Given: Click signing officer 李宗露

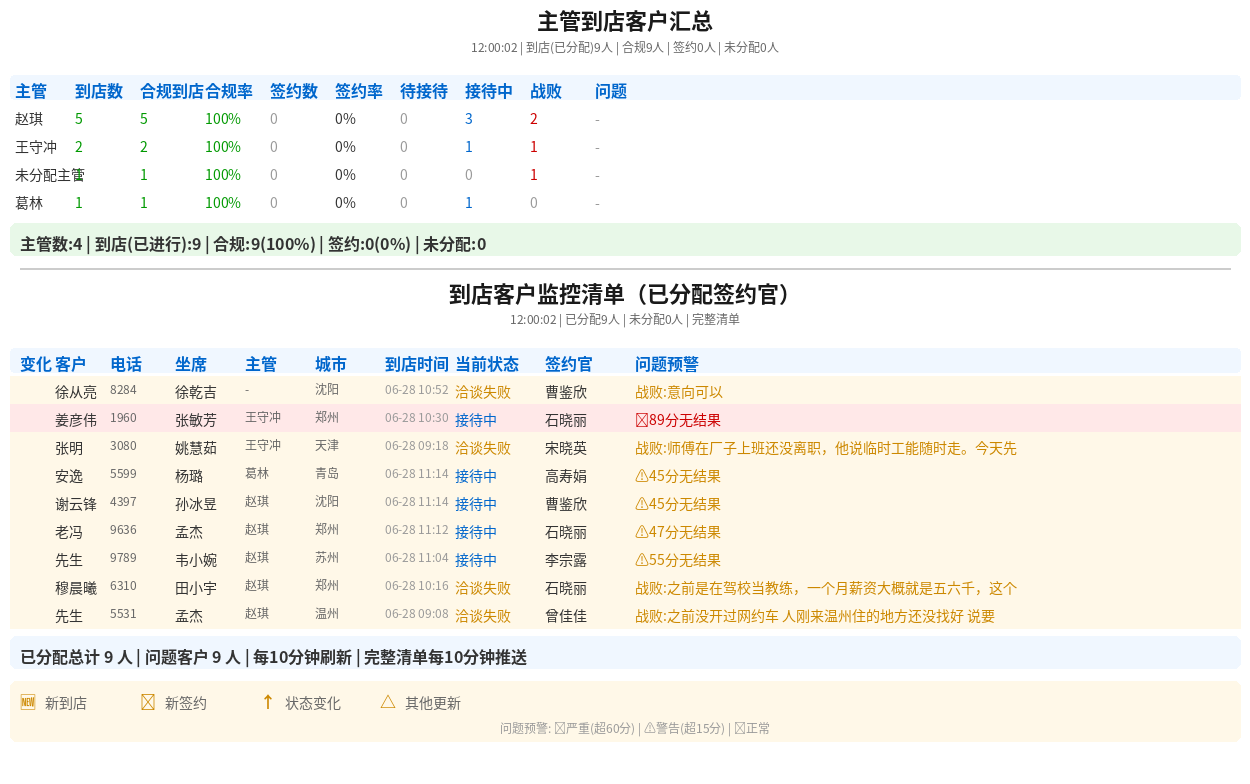Looking at the screenshot, I should click(566, 560).
